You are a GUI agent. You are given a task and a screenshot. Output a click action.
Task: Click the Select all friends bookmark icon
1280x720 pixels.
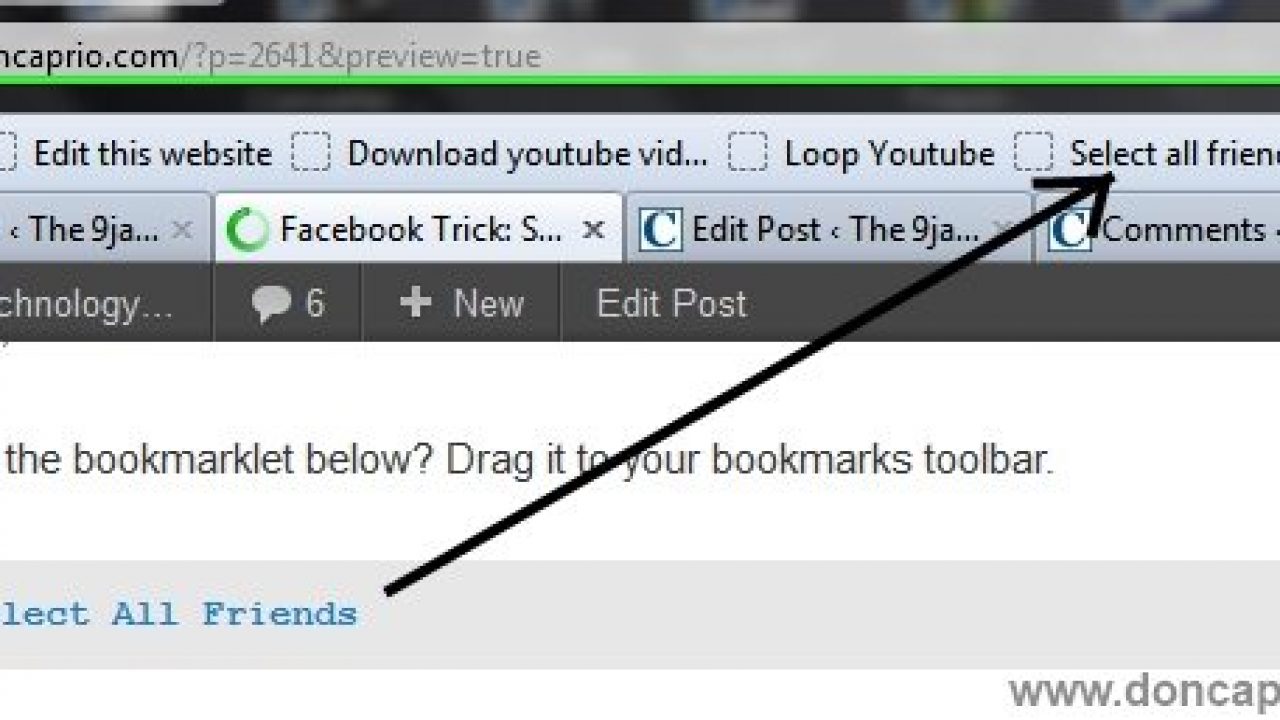coord(1034,153)
